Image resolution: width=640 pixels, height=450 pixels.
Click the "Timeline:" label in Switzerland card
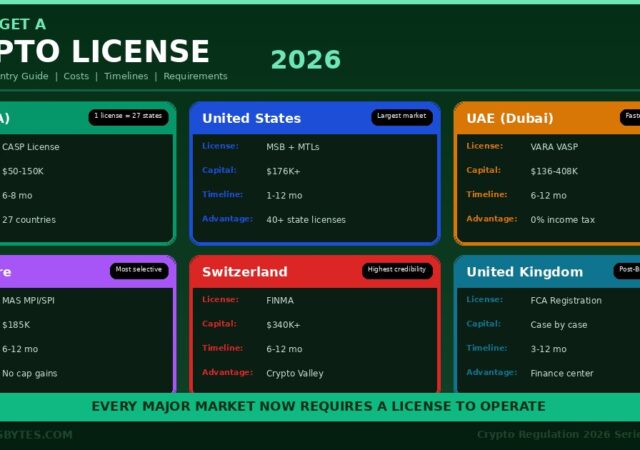222,348
